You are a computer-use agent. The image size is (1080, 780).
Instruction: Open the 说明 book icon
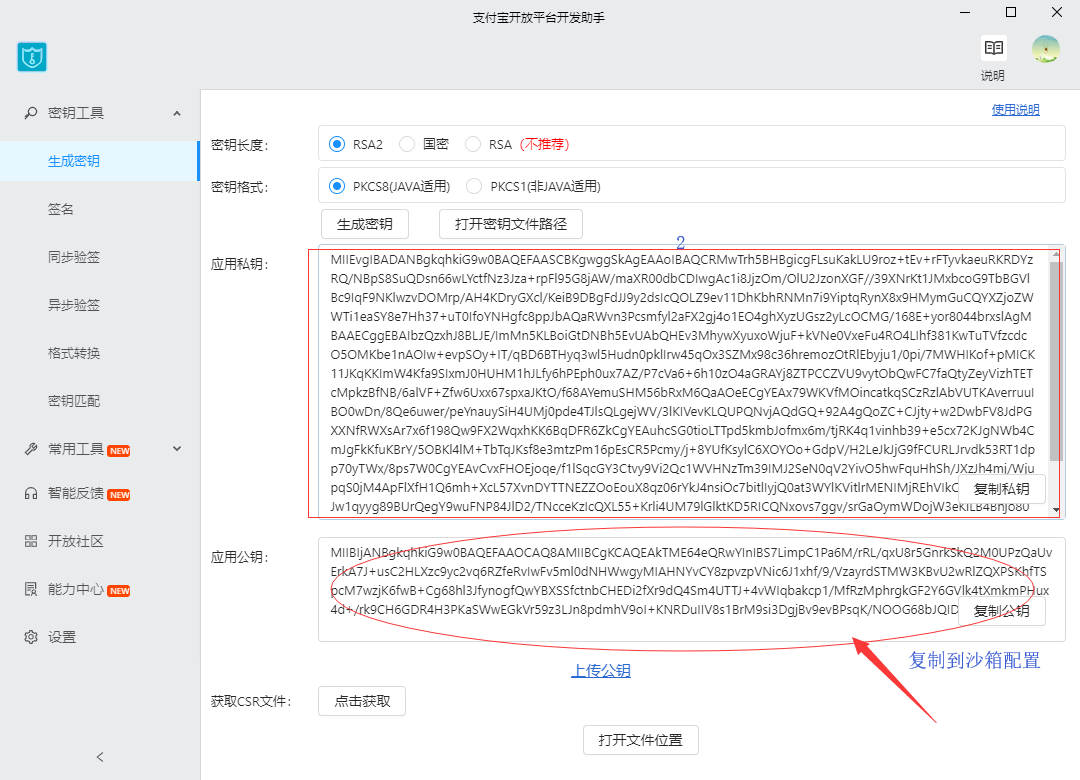[993, 48]
